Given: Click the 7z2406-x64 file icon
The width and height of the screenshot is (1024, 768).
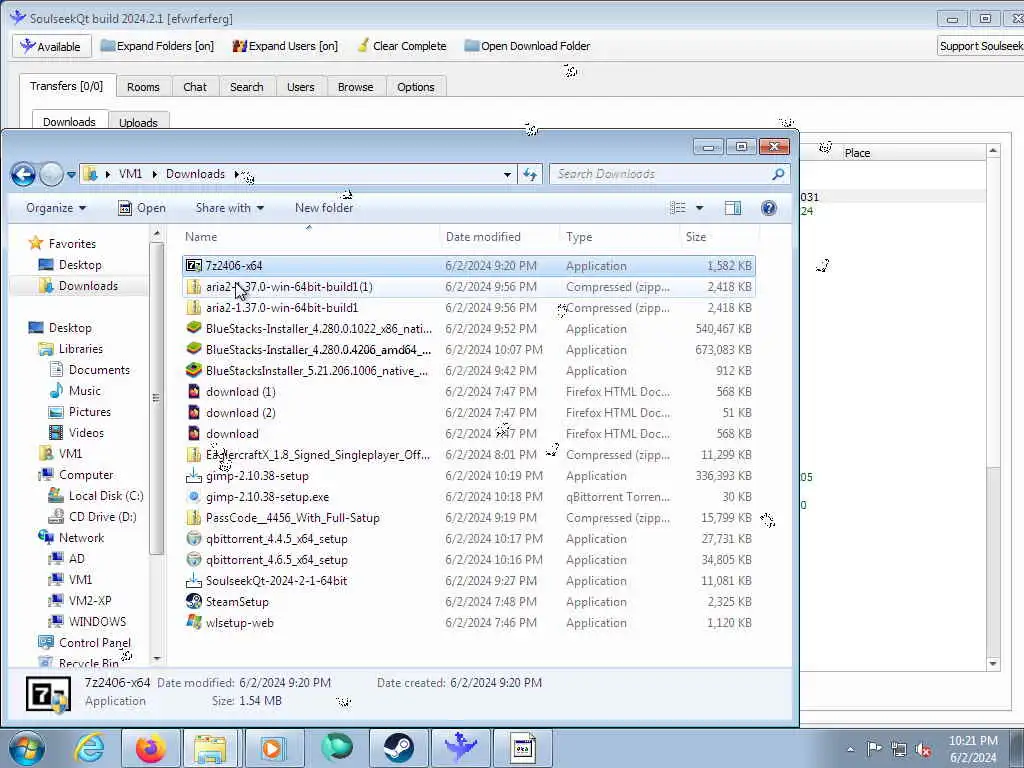Looking at the screenshot, I should click(194, 266).
